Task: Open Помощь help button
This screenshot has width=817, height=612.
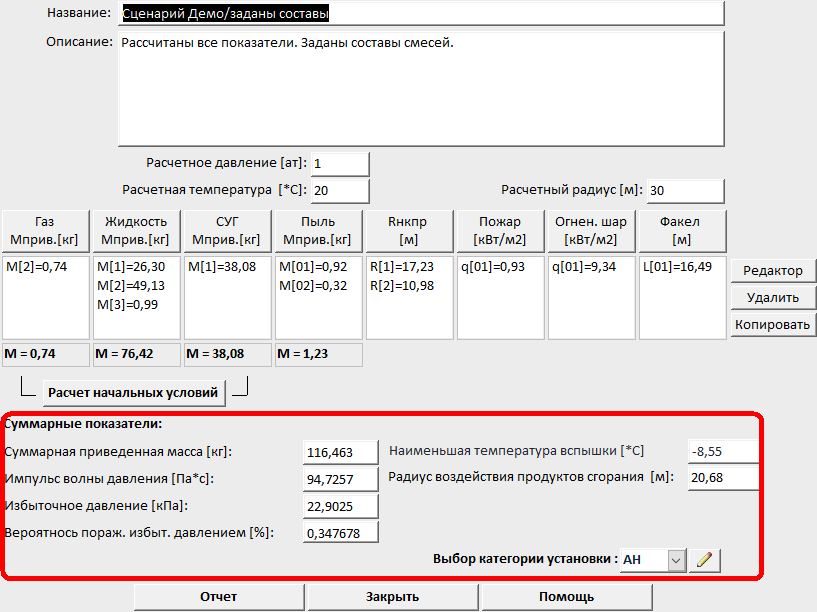Action: pyautogui.click(x=567, y=597)
